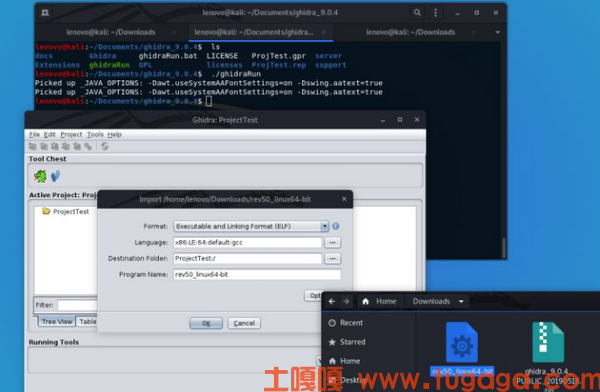
Task: Go forward in the file manager
Action: pyautogui.click(x=346, y=302)
